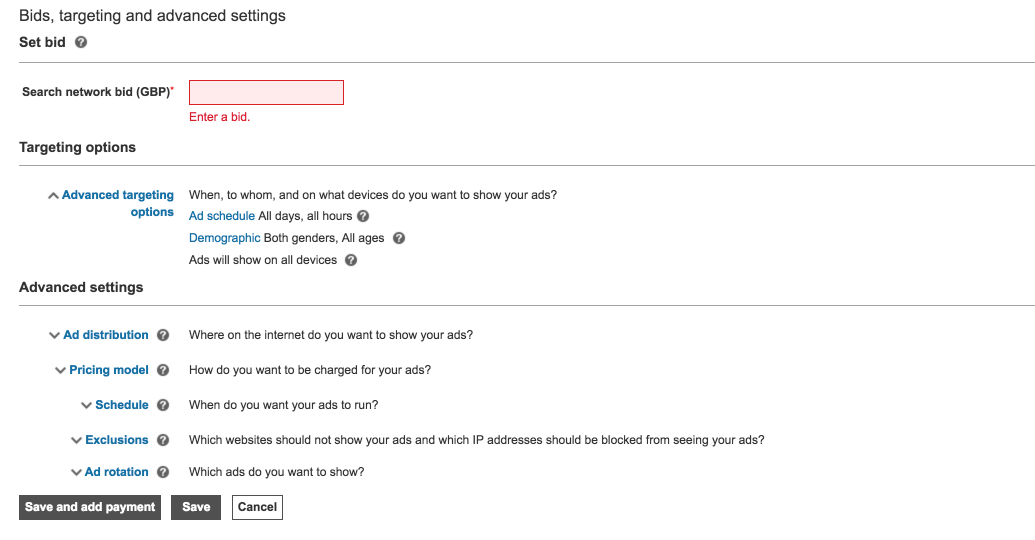Screen dimensions: 1035x540
Task: Open the Ad distribution help icon
Action: (163, 335)
